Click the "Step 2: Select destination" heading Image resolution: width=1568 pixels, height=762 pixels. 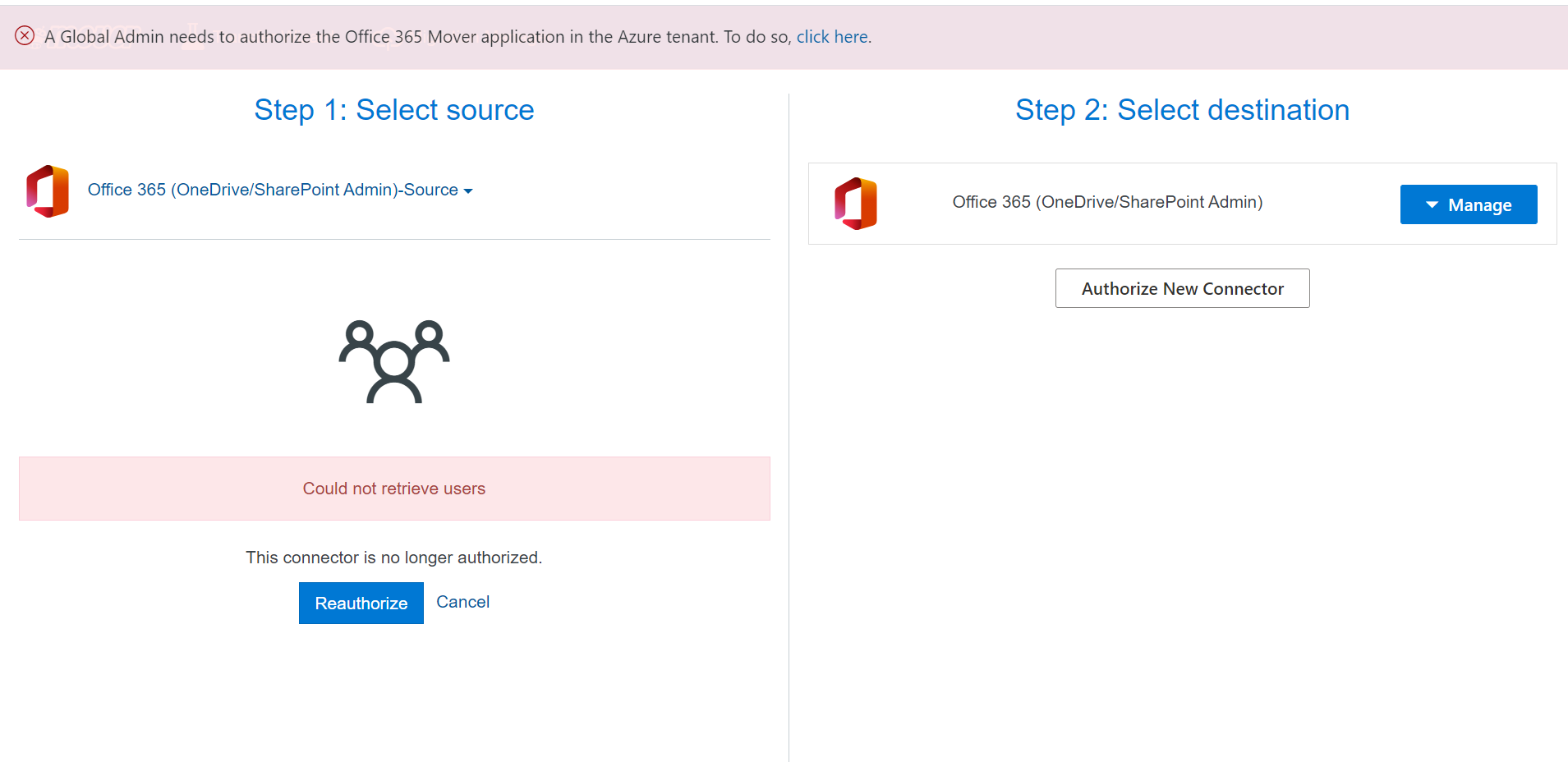[1182, 110]
